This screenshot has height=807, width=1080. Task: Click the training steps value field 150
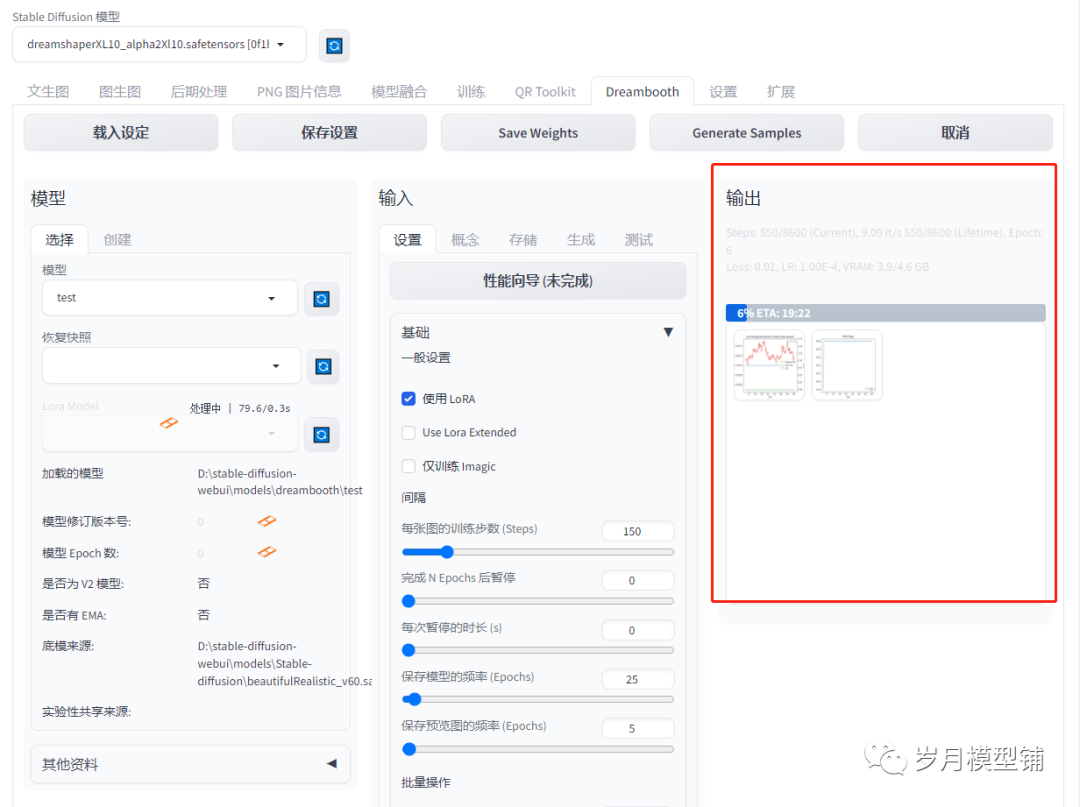(638, 531)
